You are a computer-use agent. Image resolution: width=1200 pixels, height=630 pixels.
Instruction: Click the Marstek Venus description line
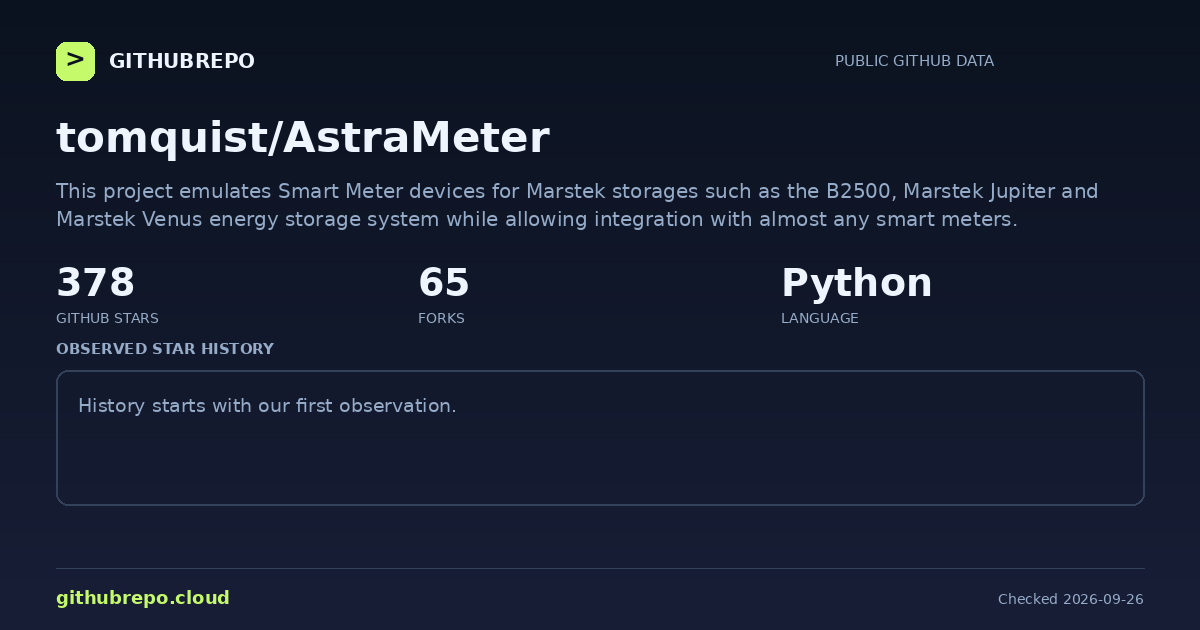537,219
